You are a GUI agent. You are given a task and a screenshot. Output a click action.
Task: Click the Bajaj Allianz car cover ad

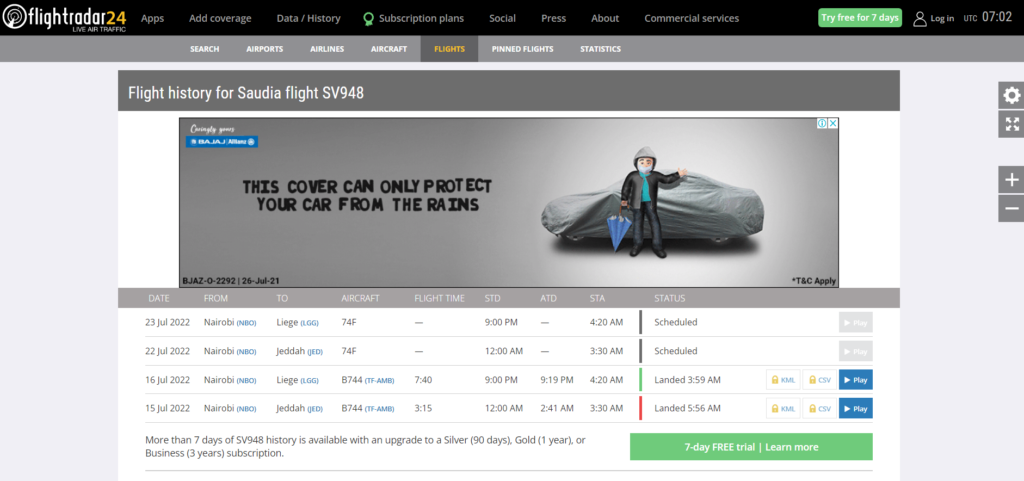[509, 202]
